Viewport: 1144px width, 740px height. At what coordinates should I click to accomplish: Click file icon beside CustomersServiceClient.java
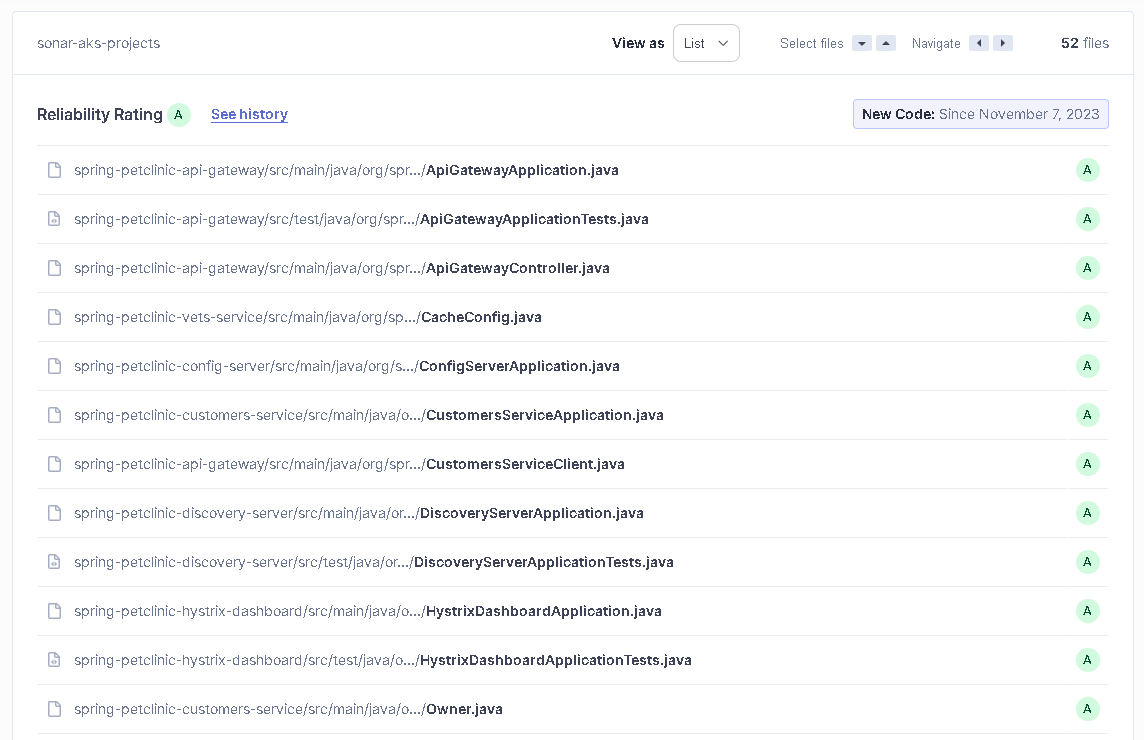click(x=54, y=463)
